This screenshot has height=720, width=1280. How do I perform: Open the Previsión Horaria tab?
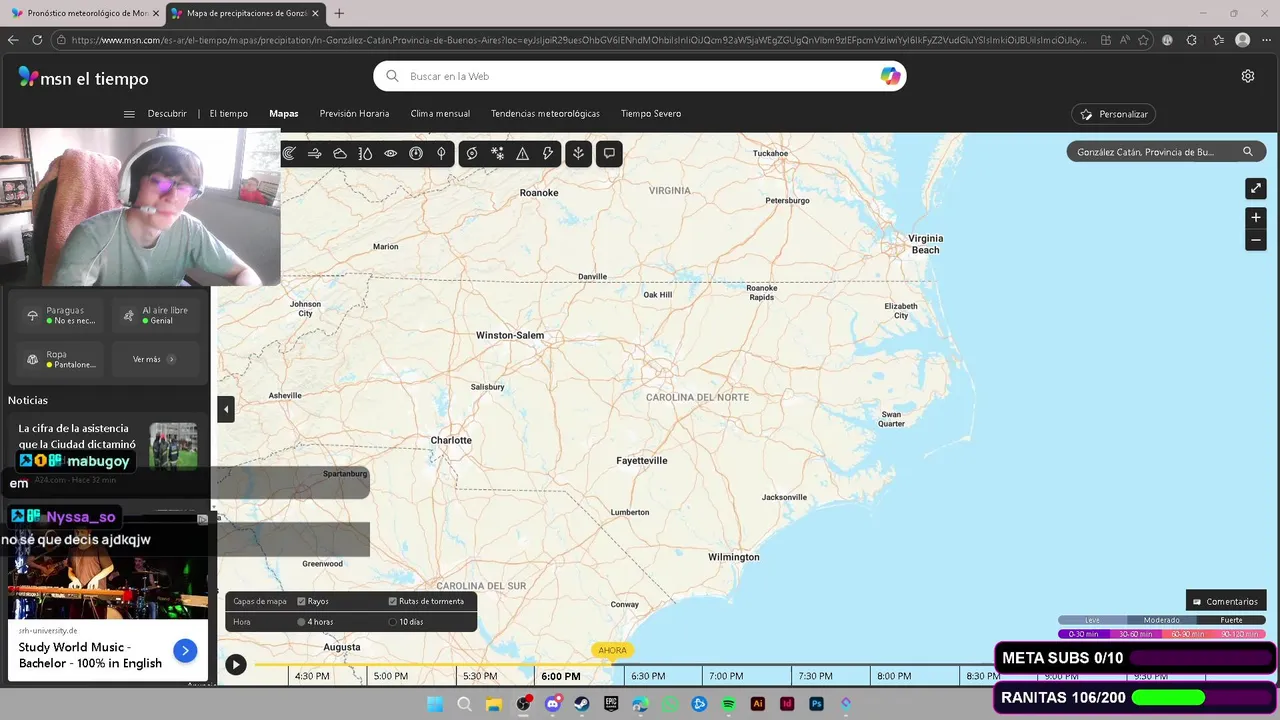coord(354,114)
